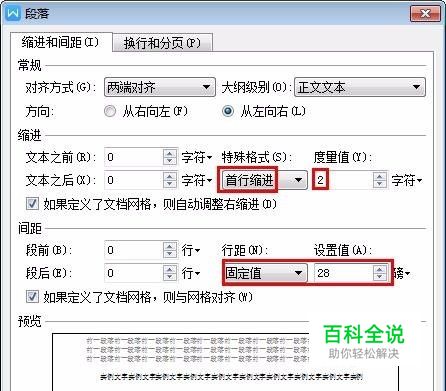Viewport: 446px width, 391px height.
Task: Open 特殊格式 dropdown showing 首行缩进
Action: point(265,180)
